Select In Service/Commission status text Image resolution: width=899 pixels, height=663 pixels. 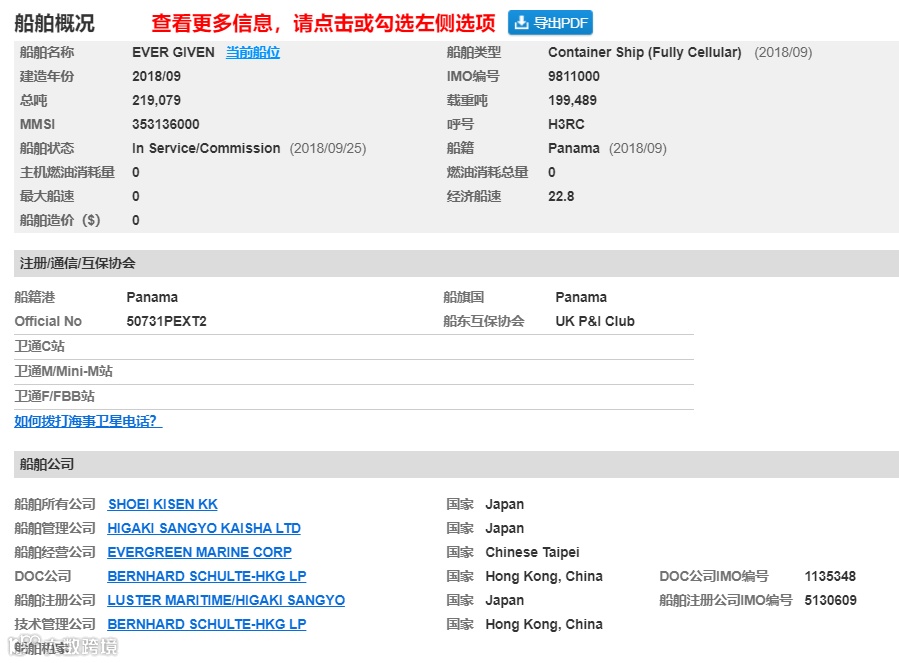[x=206, y=149]
